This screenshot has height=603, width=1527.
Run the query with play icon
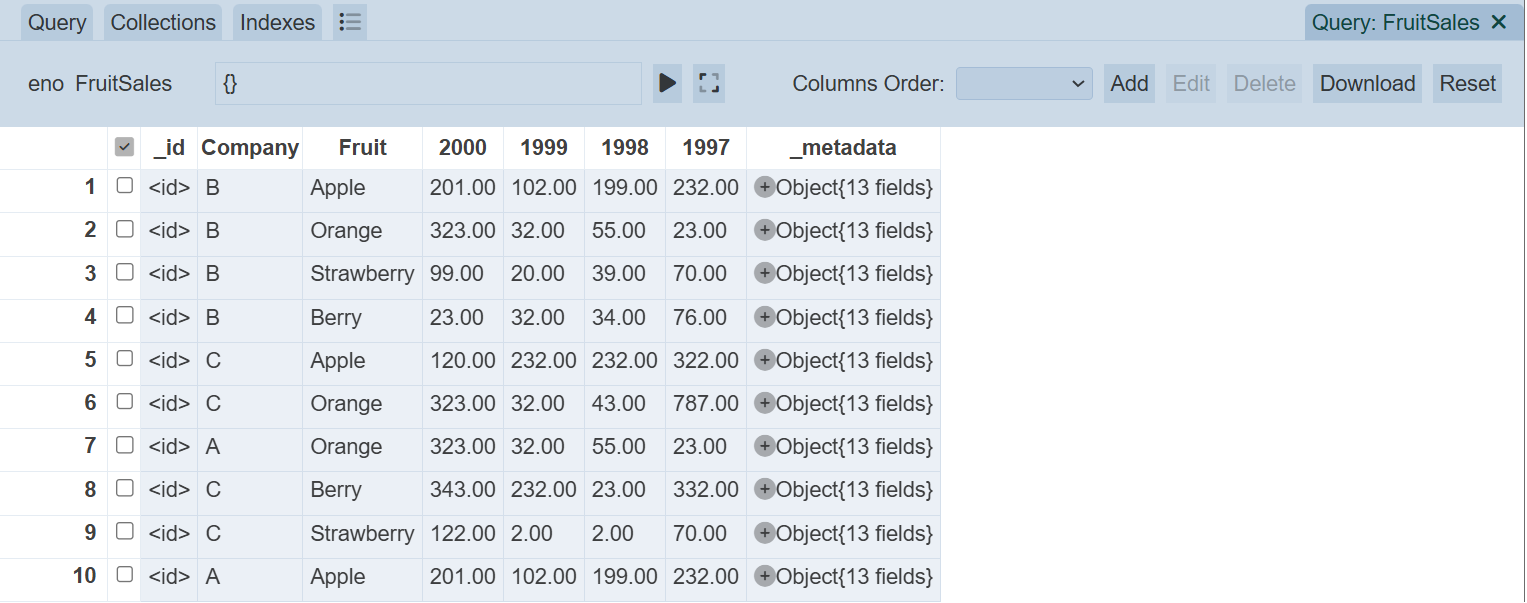[x=667, y=83]
